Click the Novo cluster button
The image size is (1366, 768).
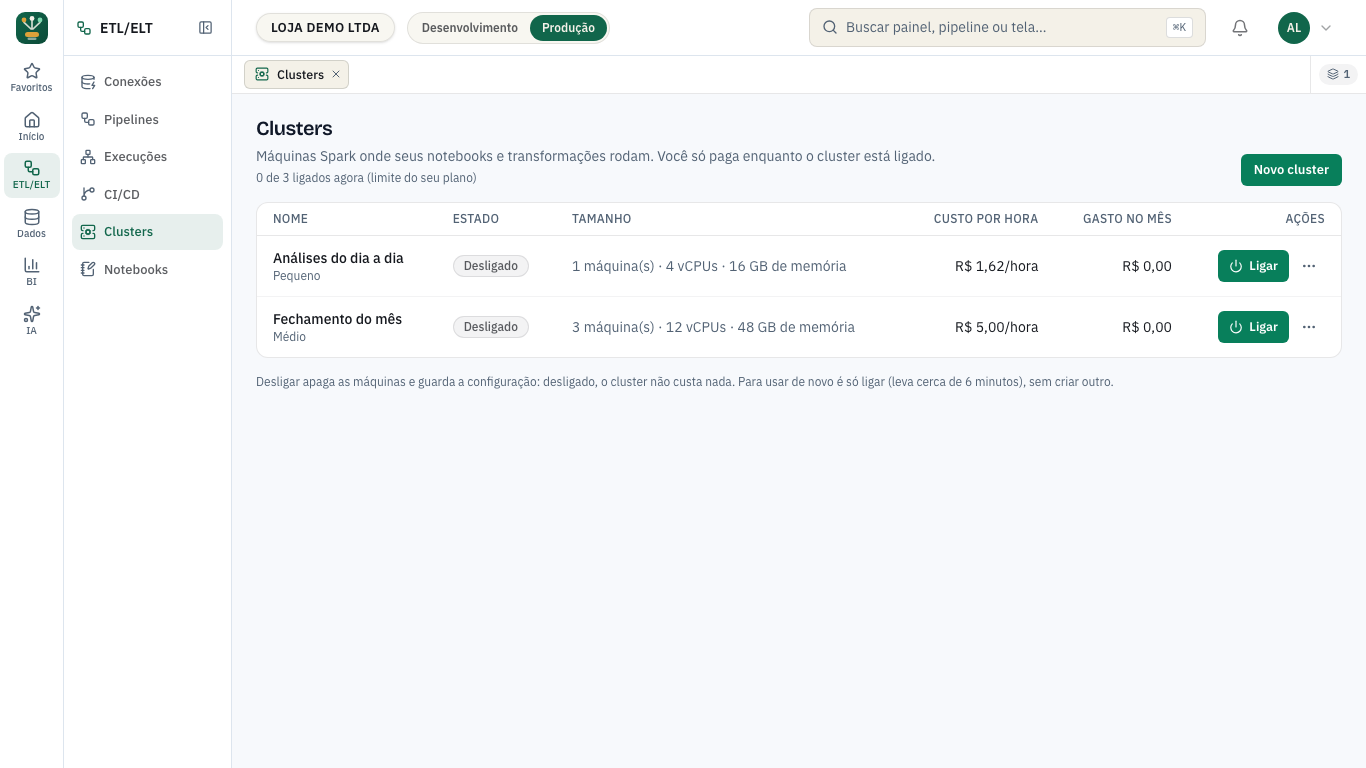point(1291,170)
